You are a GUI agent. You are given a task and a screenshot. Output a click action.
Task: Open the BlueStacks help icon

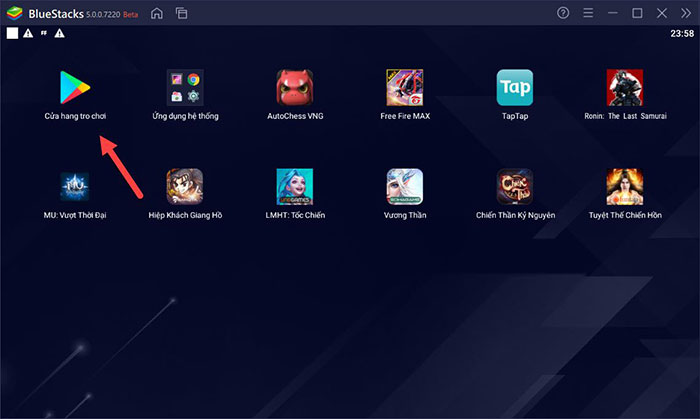[x=565, y=14]
